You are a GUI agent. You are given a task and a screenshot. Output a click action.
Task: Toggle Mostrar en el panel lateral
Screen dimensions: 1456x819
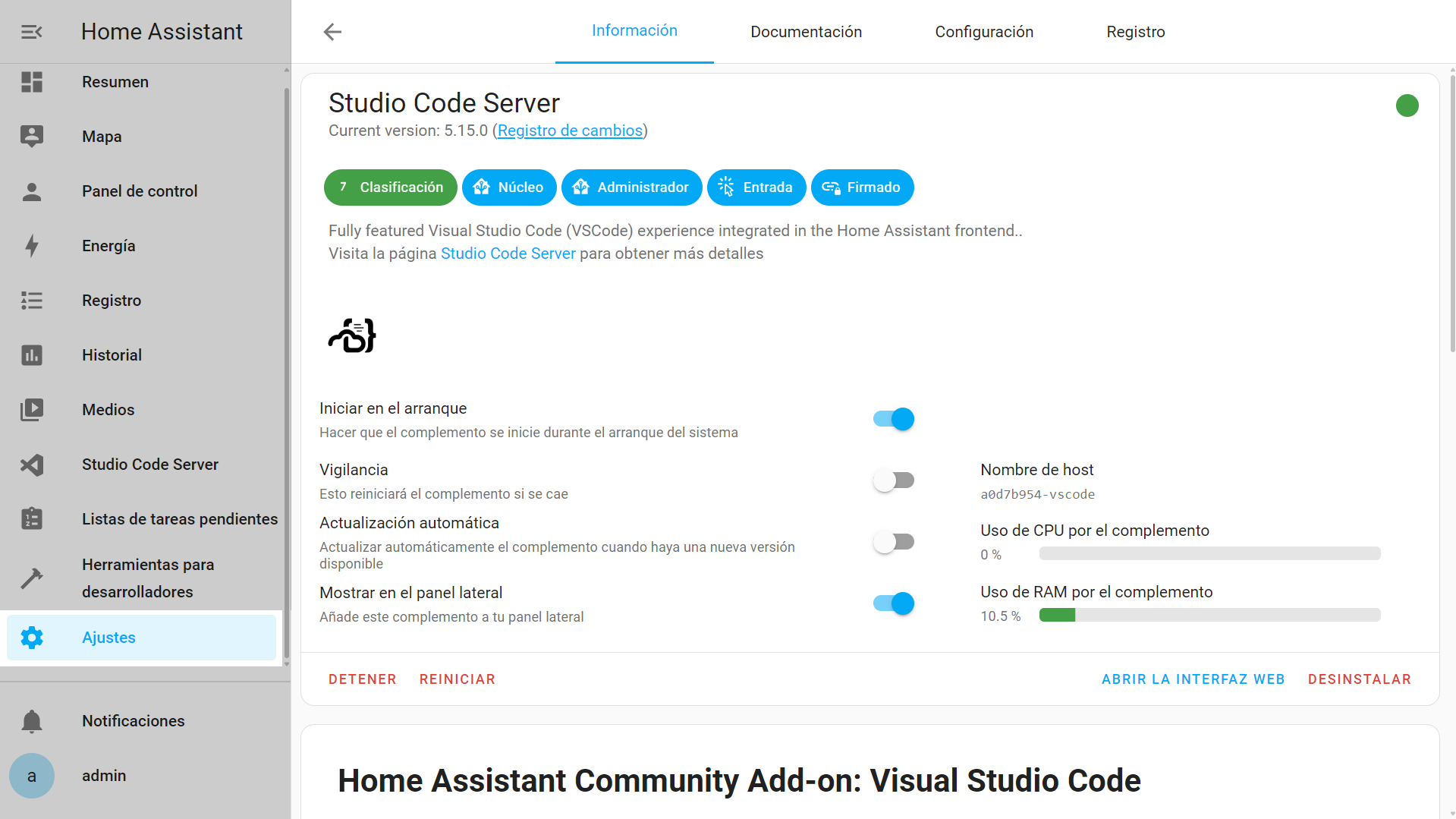coord(893,603)
